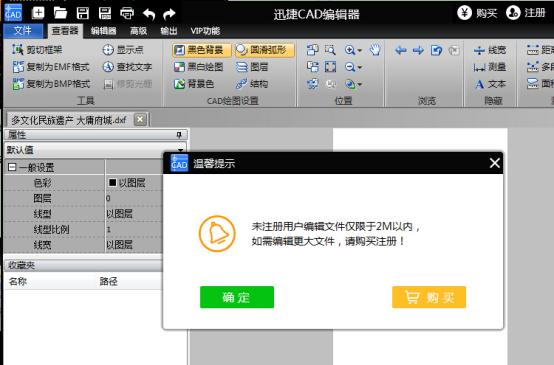The width and height of the screenshot is (554, 365).
Task: Click 复制为EMF格式
Action: coord(51,67)
